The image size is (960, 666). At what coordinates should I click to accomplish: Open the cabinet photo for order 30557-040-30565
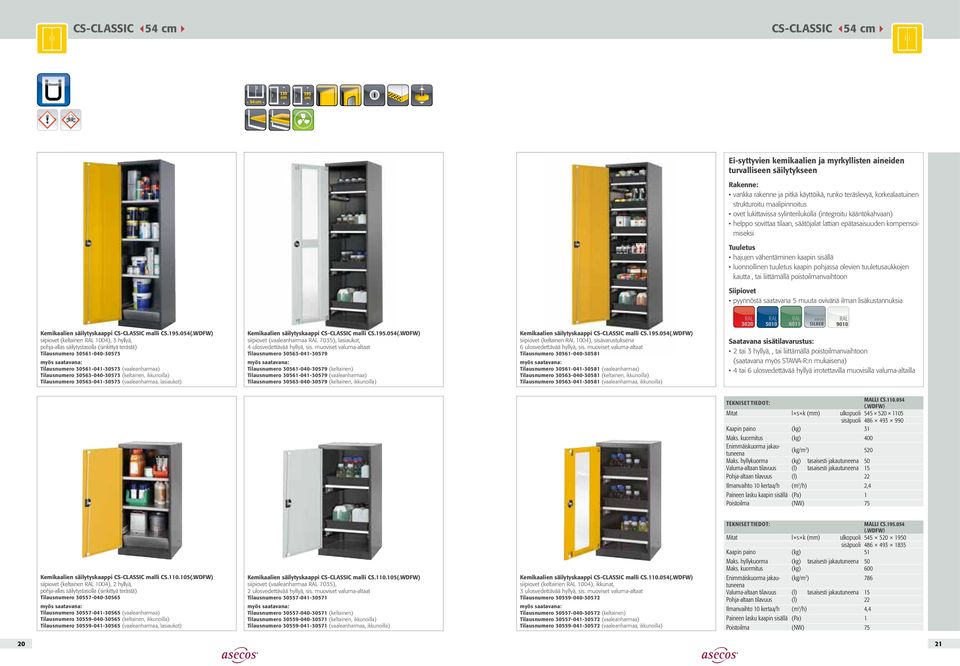[132, 500]
